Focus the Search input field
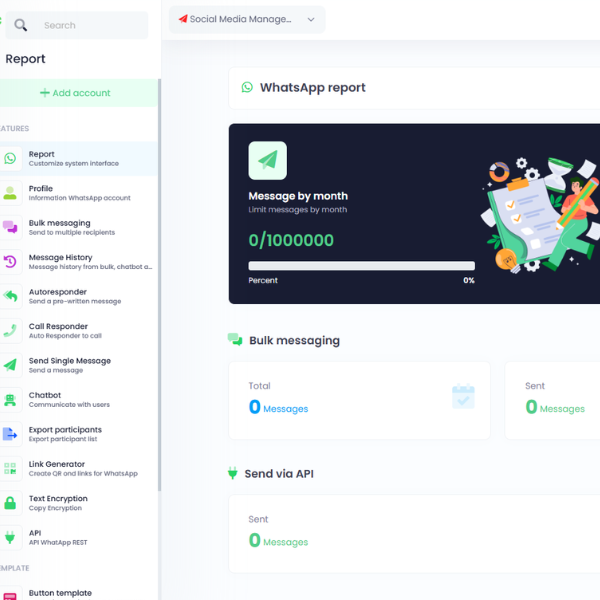 [x=90, y=25]
